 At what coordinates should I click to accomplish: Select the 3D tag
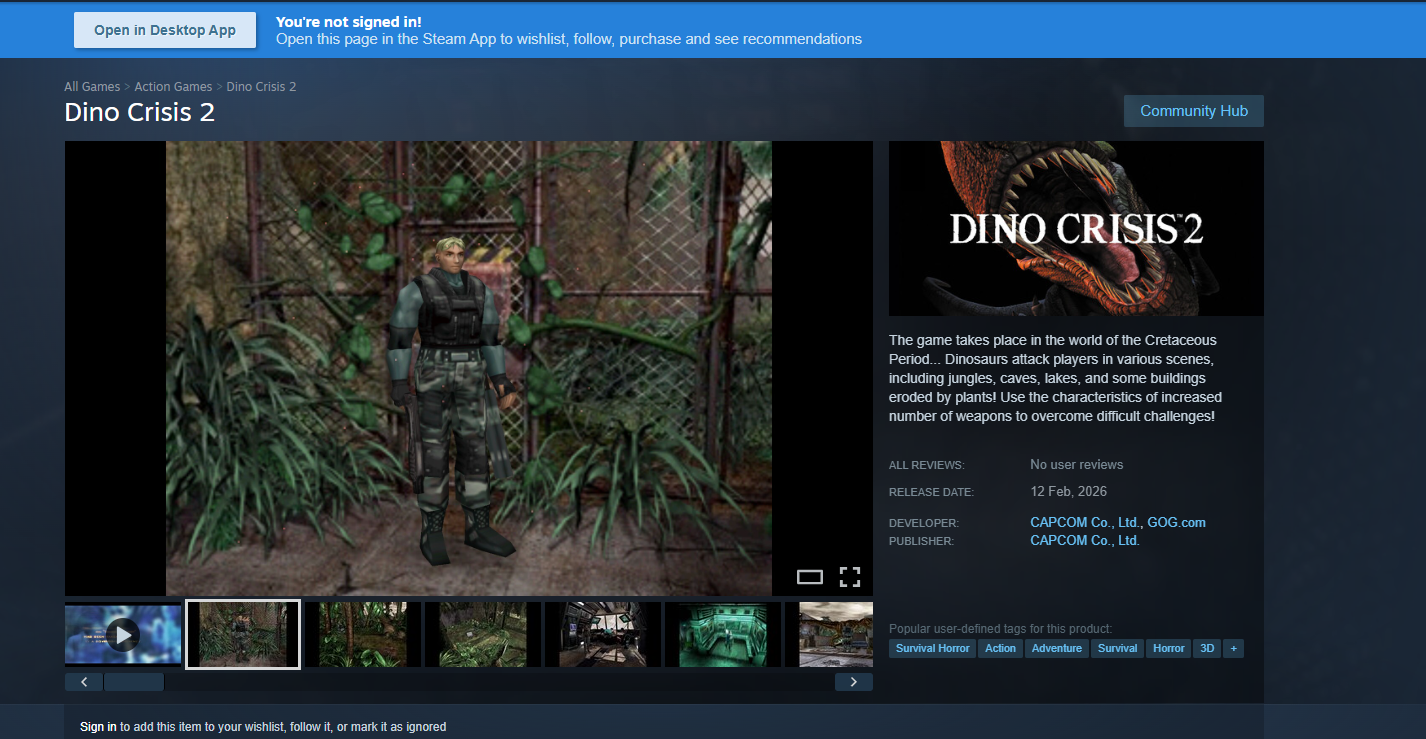pos(1207,648)
